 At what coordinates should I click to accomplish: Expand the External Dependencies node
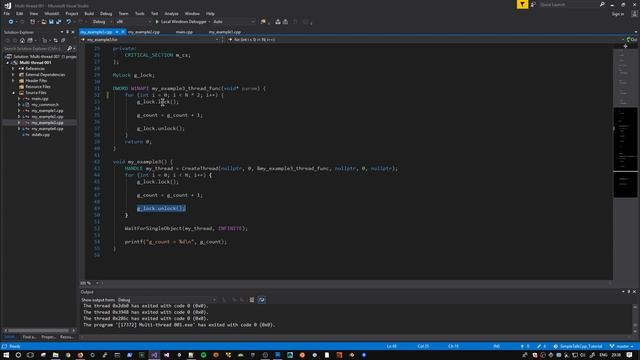click(x=13, y=75)
